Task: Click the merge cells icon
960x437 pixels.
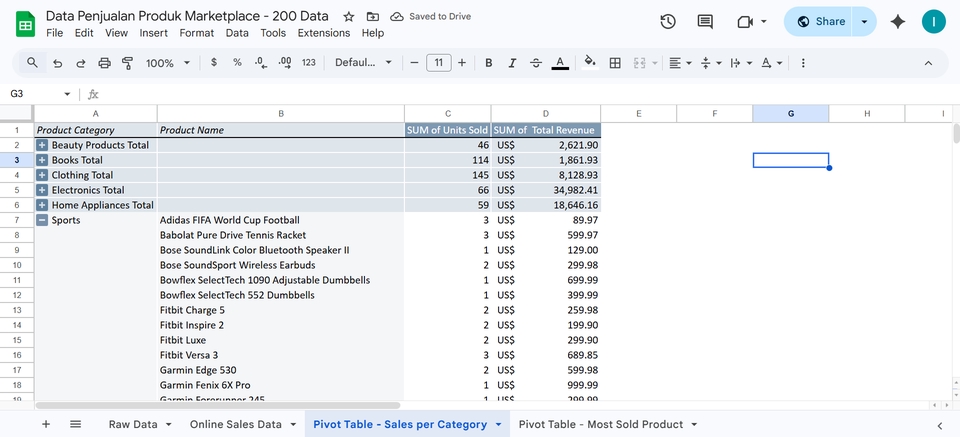Action: pyautogui.click(x=640, y=62)
